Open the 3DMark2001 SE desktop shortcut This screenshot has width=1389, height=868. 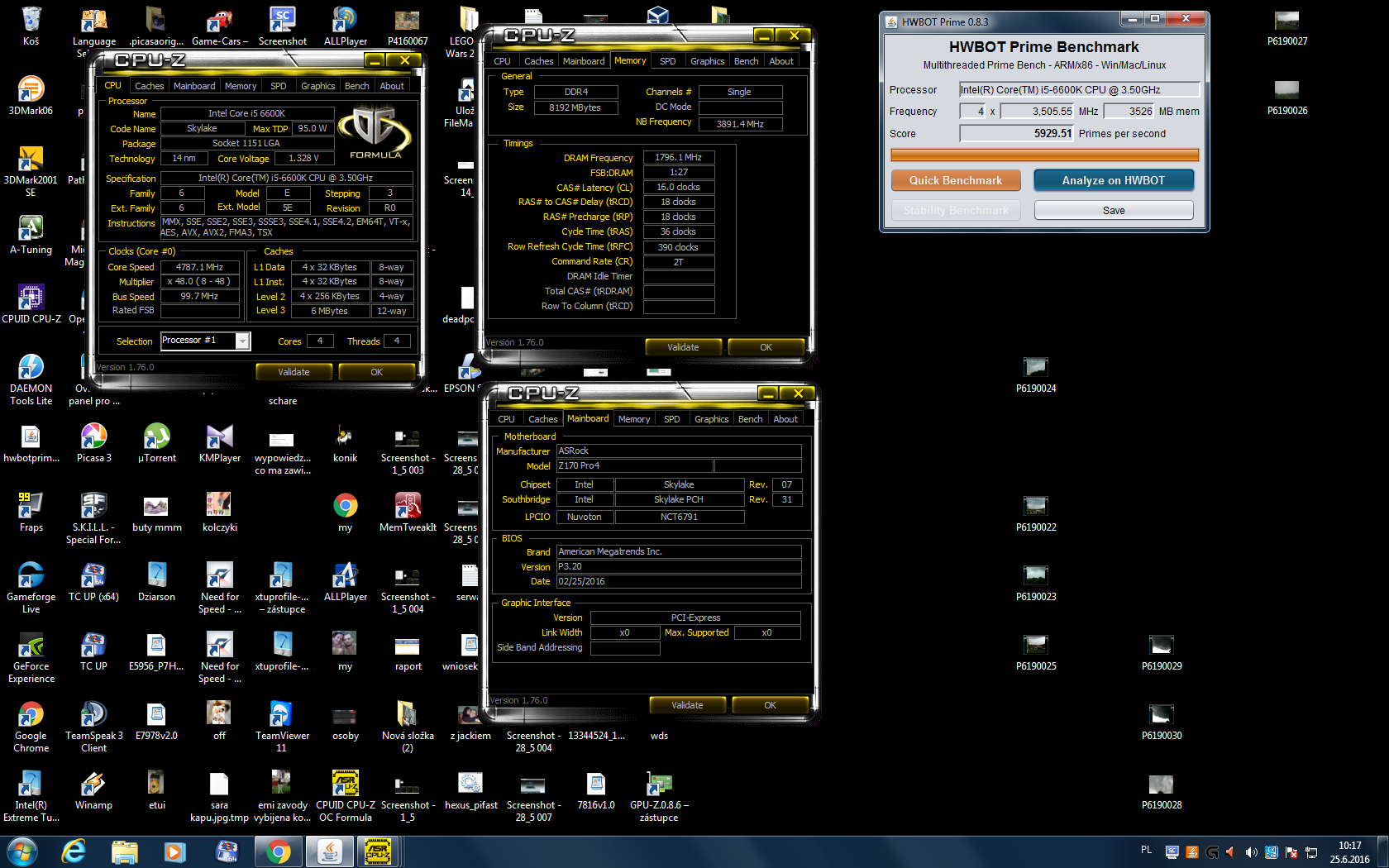[x=31, y=171]
